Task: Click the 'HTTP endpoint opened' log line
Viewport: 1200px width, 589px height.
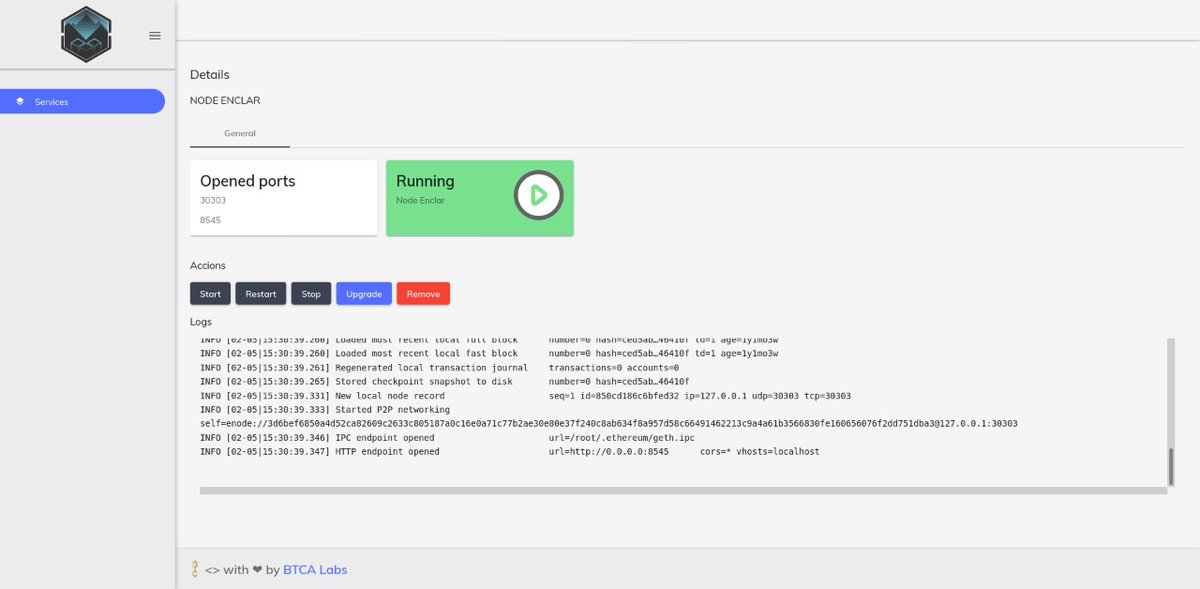Action: coord(510,452)
